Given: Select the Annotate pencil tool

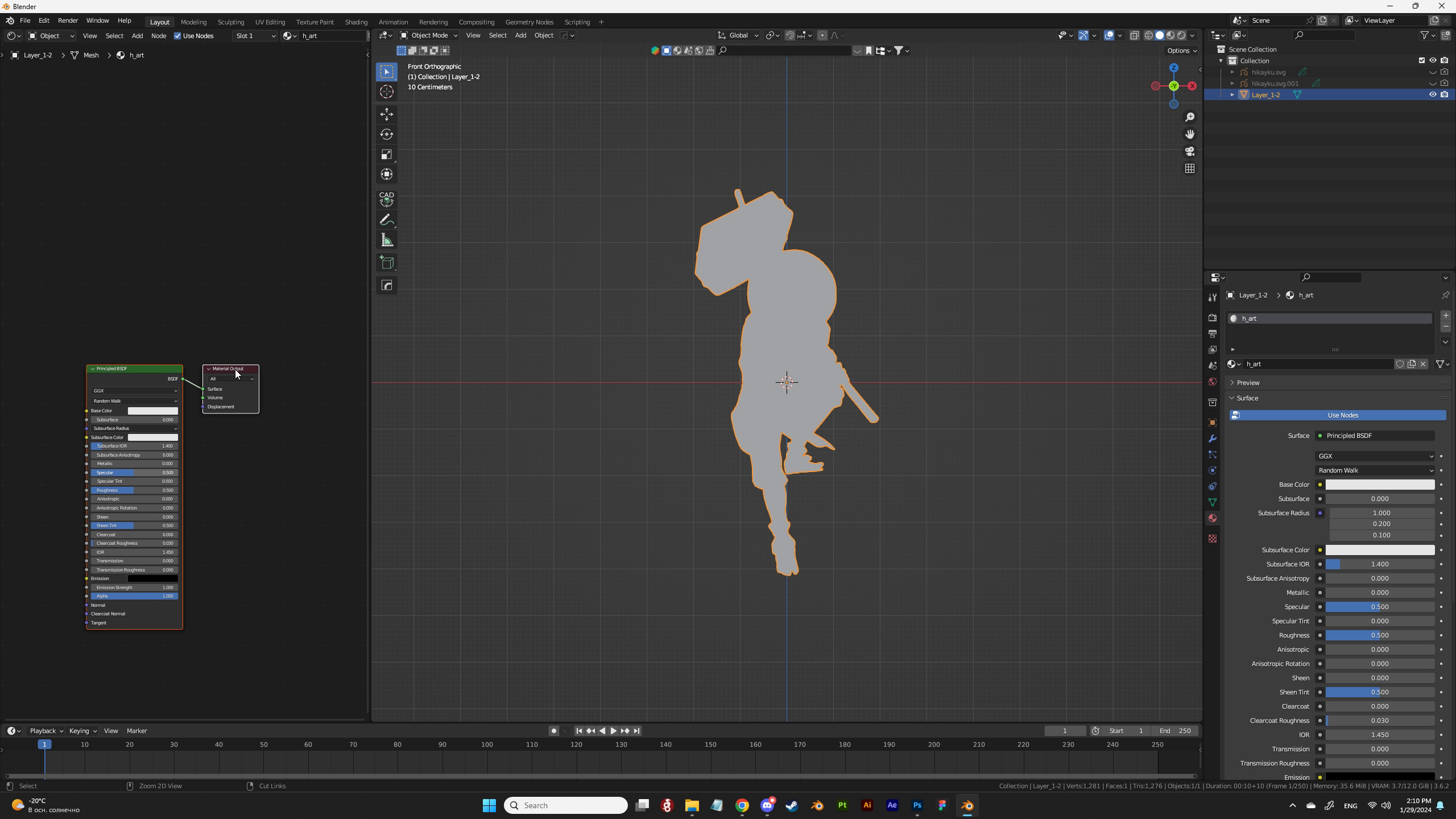Looking at the screenshot, I should pos(387,220).
